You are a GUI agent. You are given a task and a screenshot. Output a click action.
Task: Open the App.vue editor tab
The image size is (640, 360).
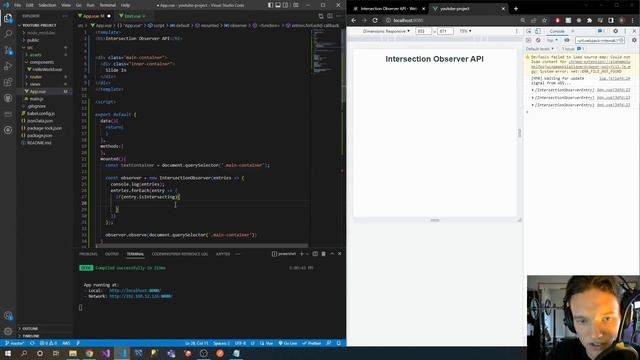(x=95, y=16)
